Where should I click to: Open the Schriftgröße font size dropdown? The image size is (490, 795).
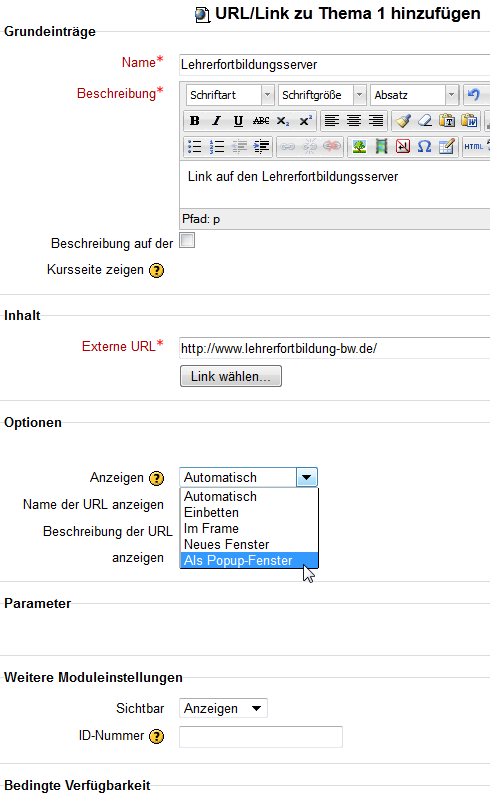323,95
